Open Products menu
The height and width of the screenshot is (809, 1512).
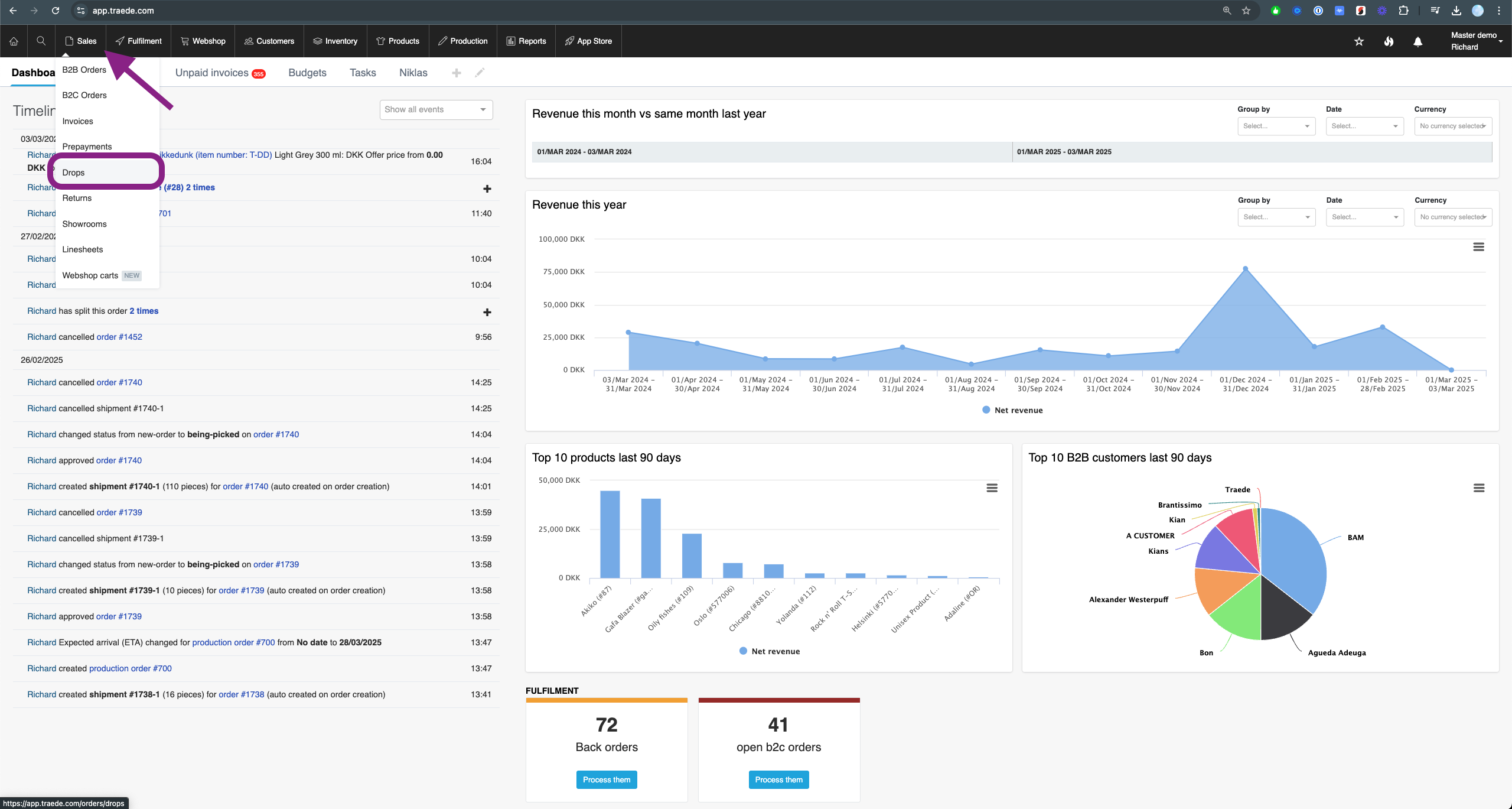click(398, 41)
